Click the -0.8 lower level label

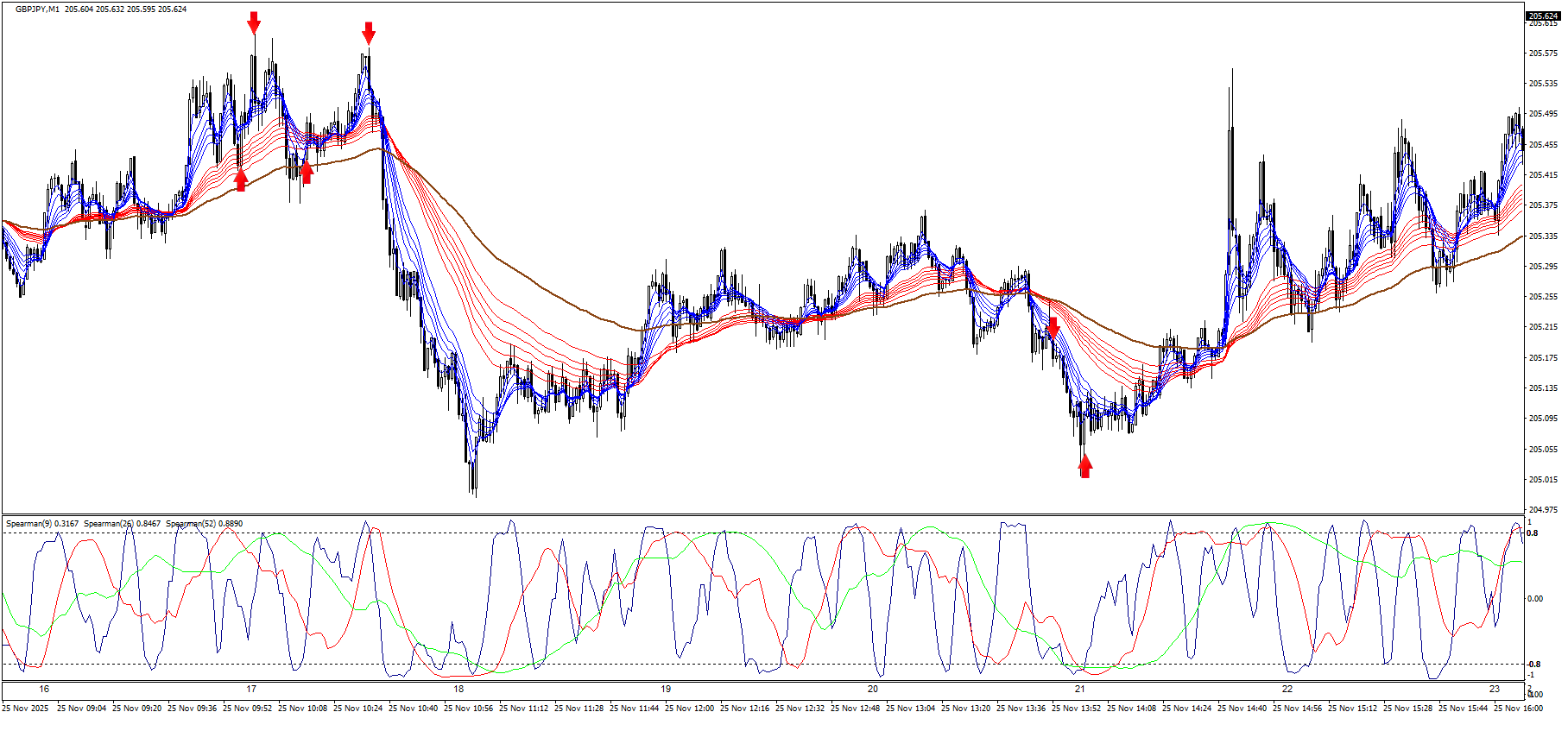pos(1533,665)
